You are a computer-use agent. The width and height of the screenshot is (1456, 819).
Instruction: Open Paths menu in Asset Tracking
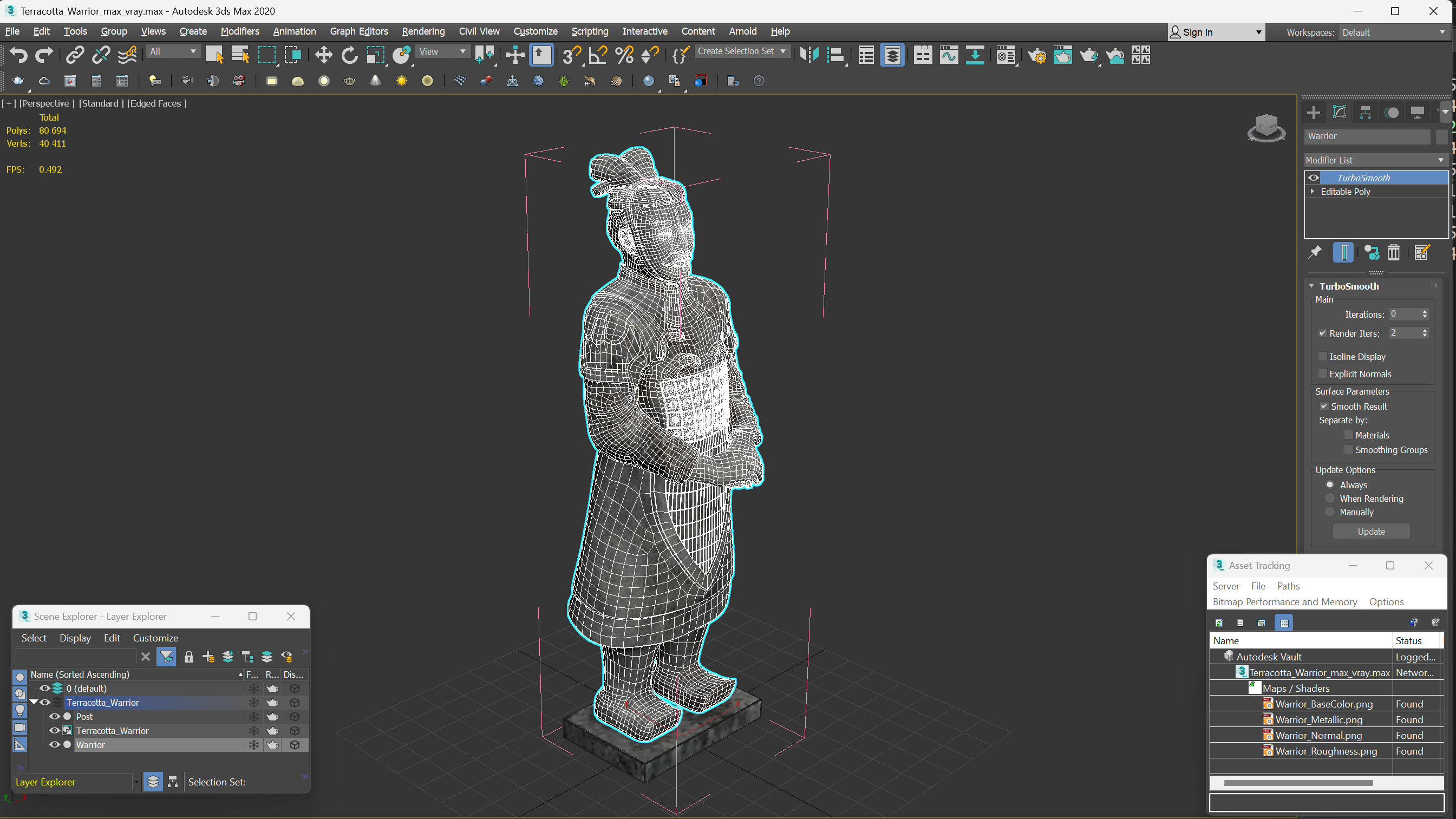[1288, 586]
